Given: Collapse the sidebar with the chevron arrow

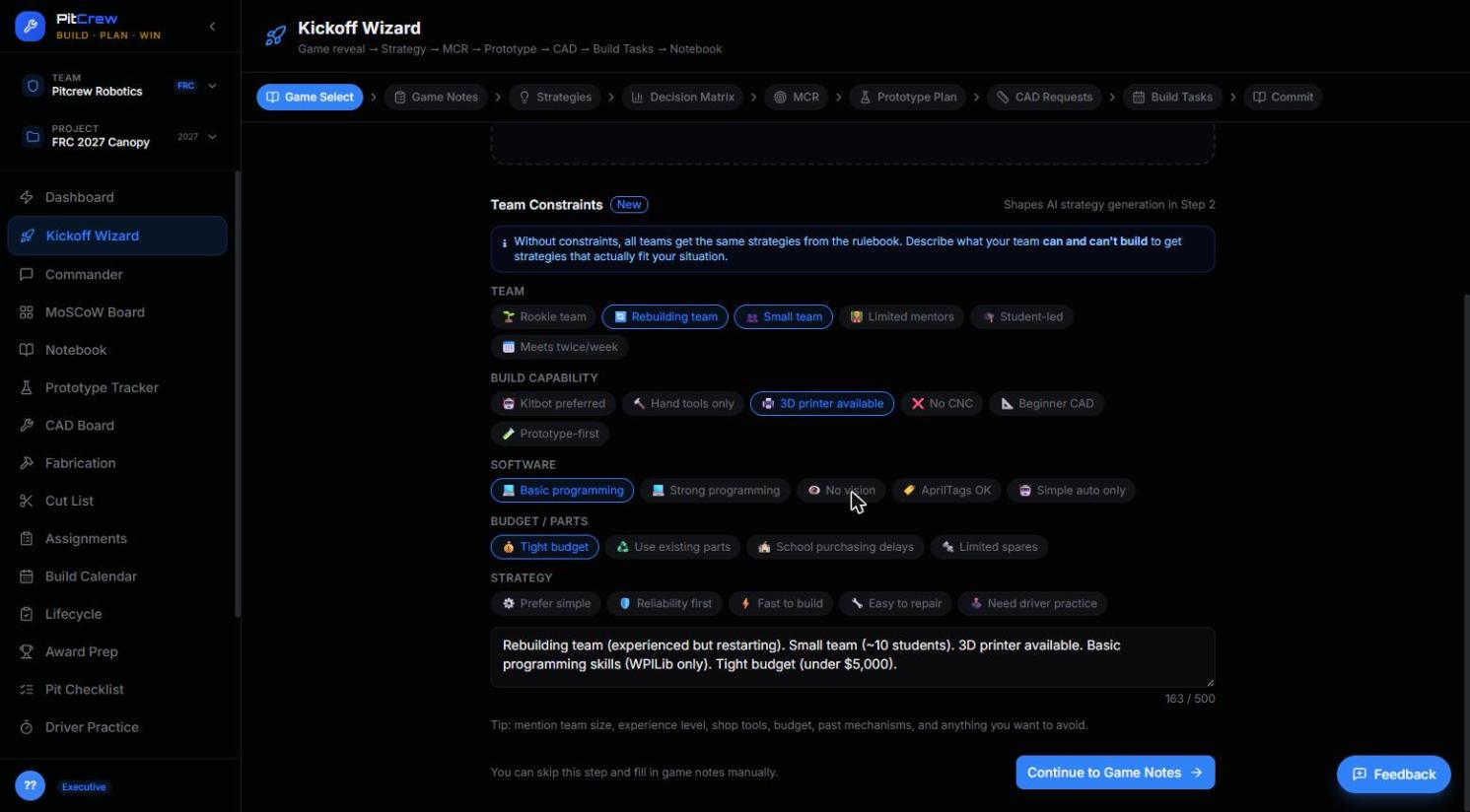Looking at the screenshot, I should (212, 27).
